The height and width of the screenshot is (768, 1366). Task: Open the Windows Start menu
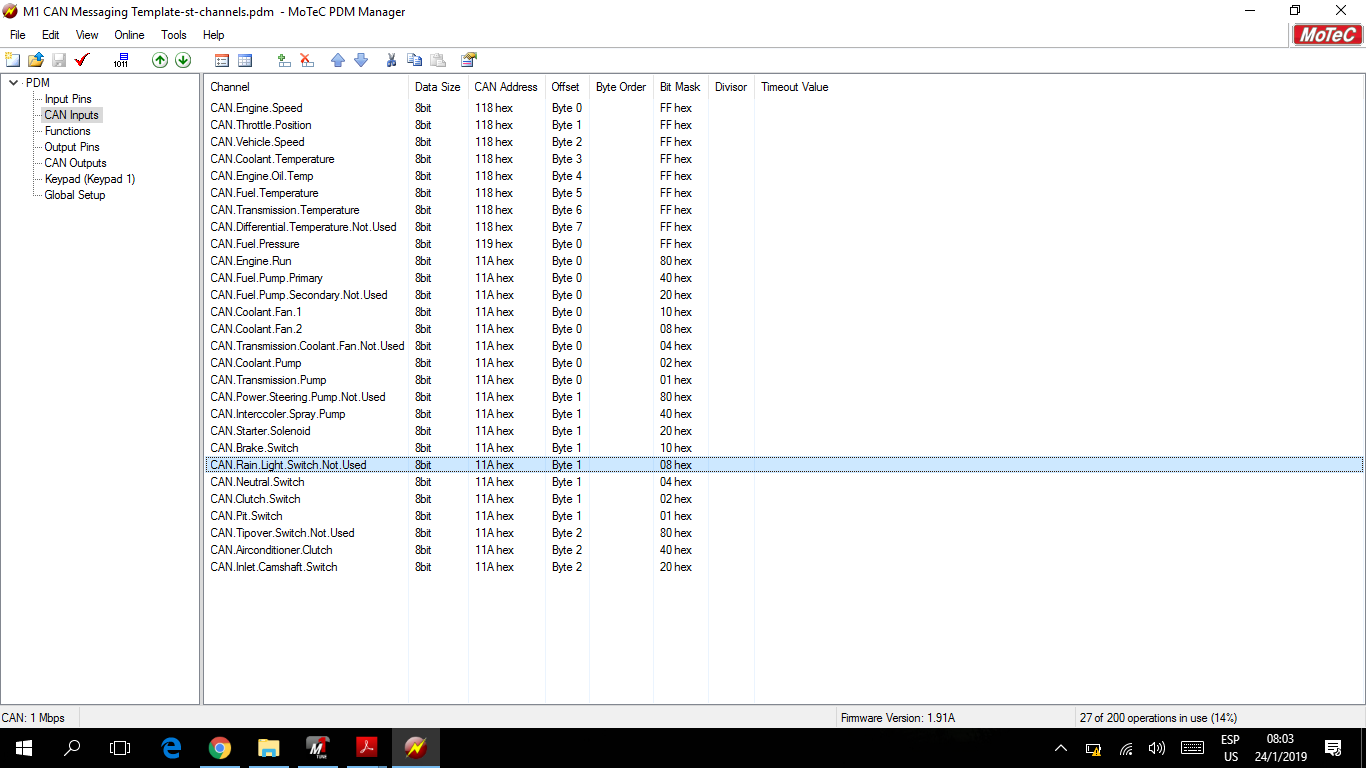(x=24, y=747)
